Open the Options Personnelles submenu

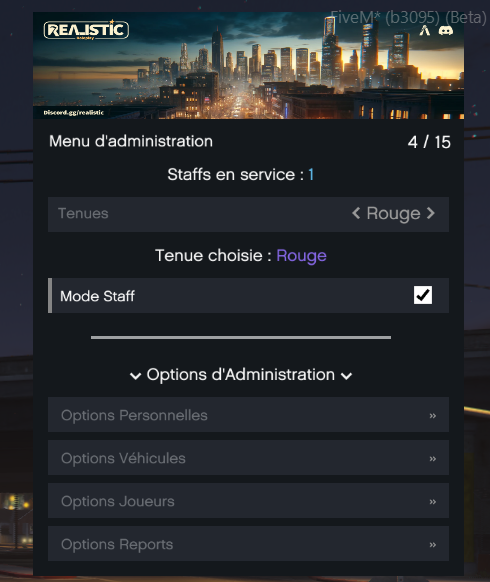[248, 415]
